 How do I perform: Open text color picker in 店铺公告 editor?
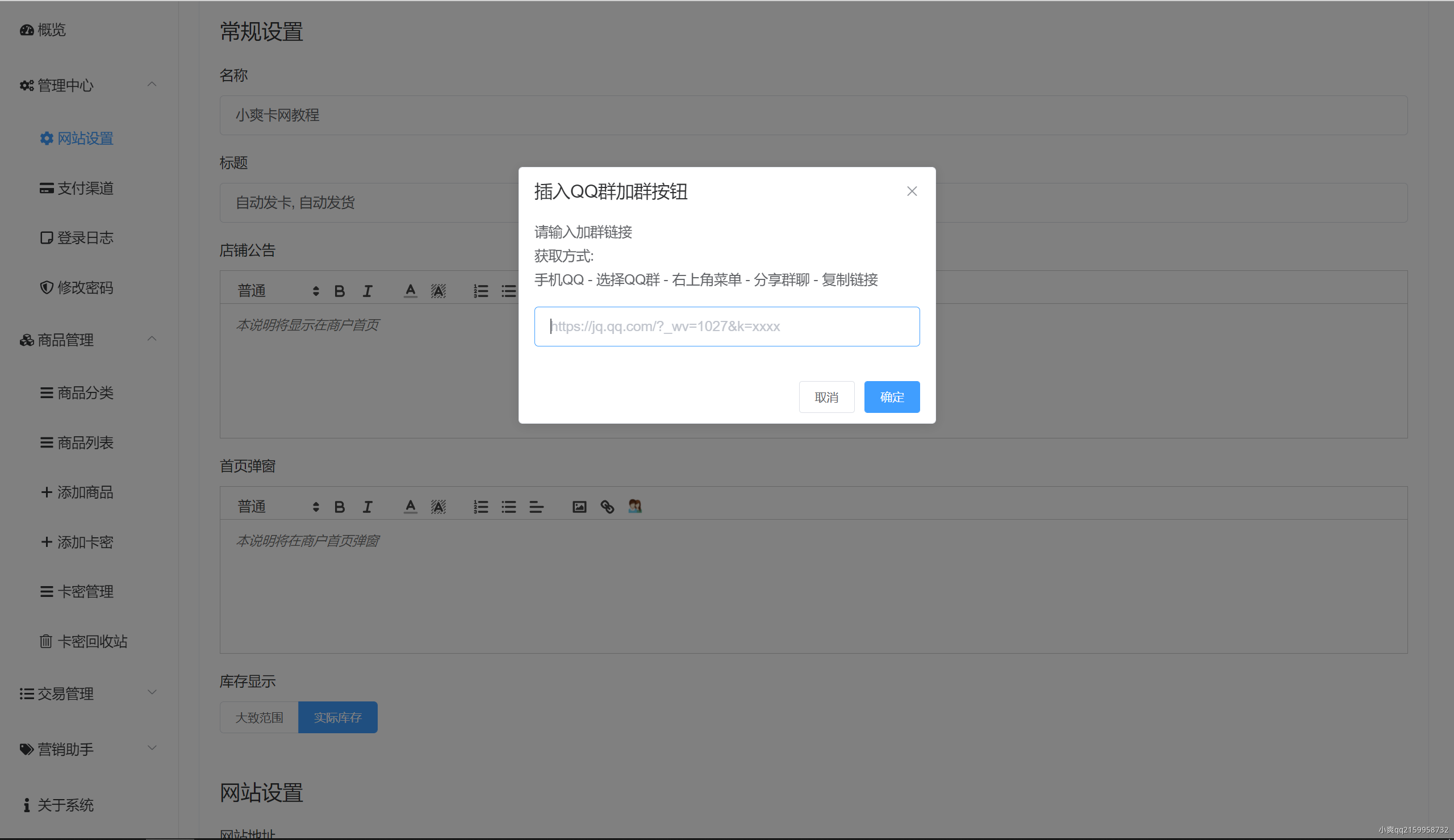[x=410, y=291]
